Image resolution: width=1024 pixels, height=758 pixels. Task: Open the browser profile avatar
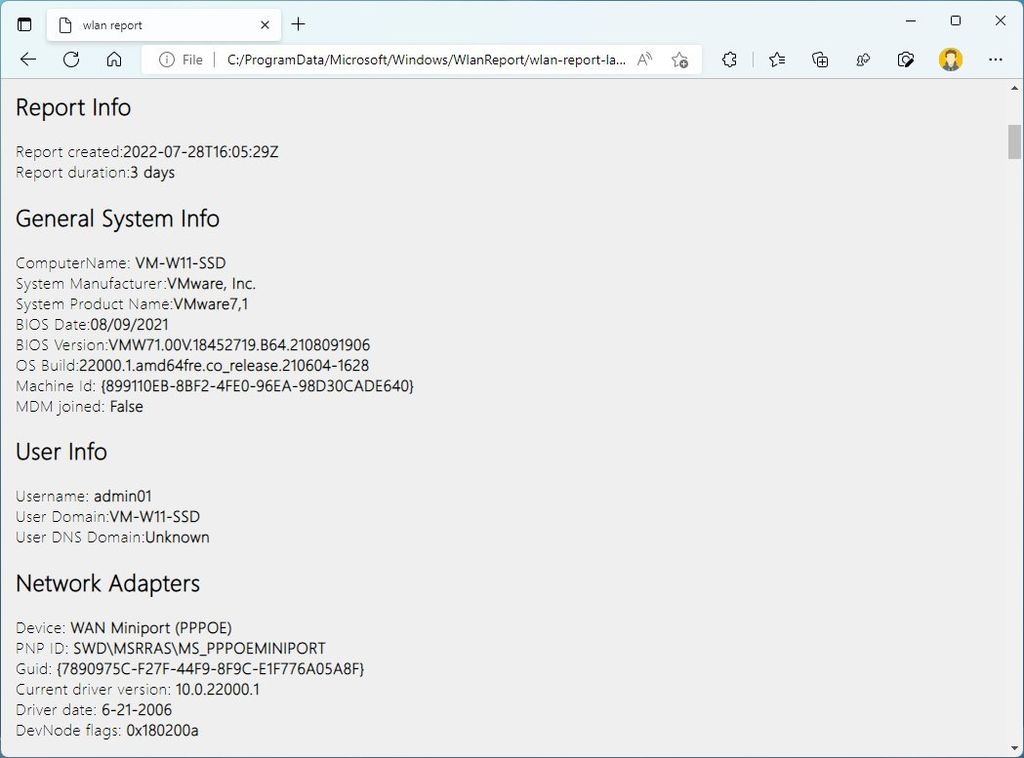(x=951, y=60)
